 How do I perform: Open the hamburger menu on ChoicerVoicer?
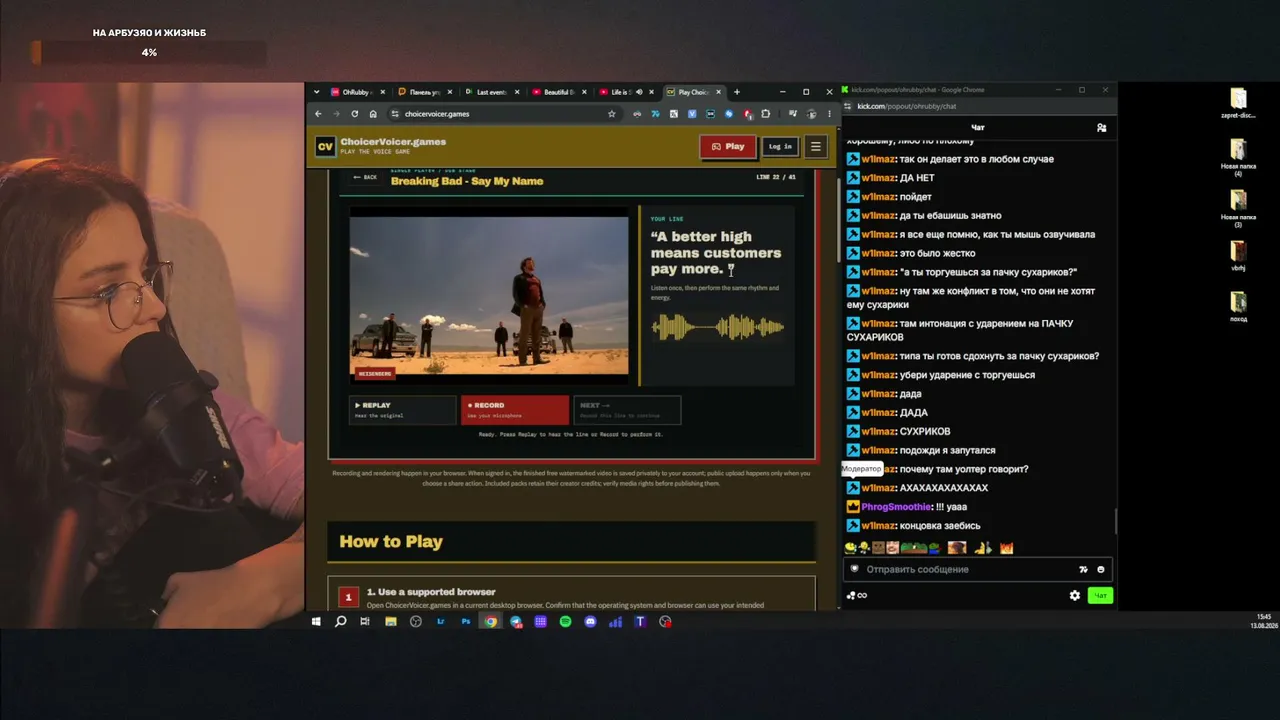[x=815, y=146]
